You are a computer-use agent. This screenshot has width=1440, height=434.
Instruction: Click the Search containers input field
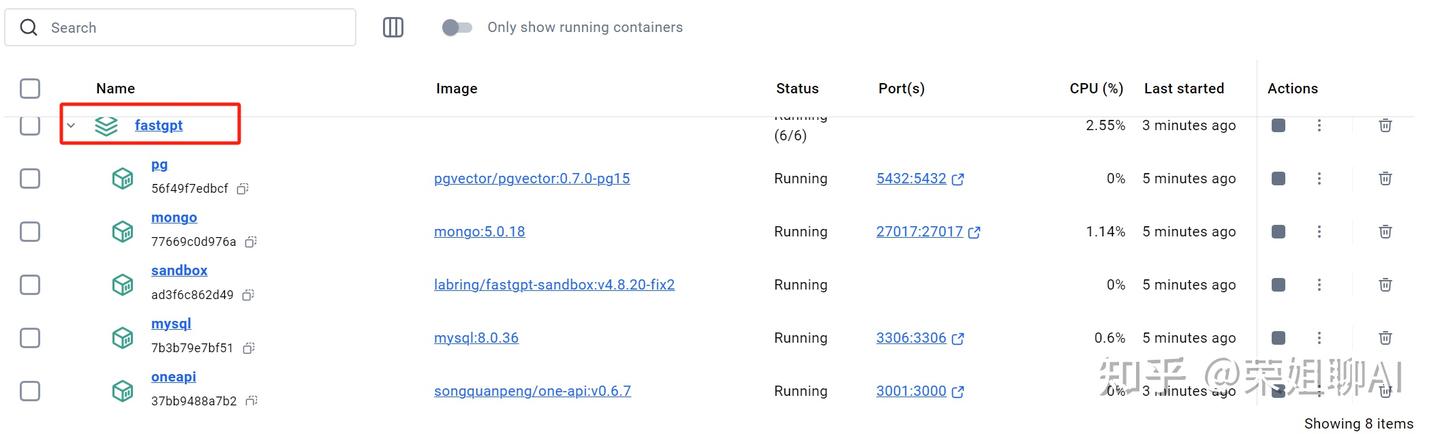[180, 28]
